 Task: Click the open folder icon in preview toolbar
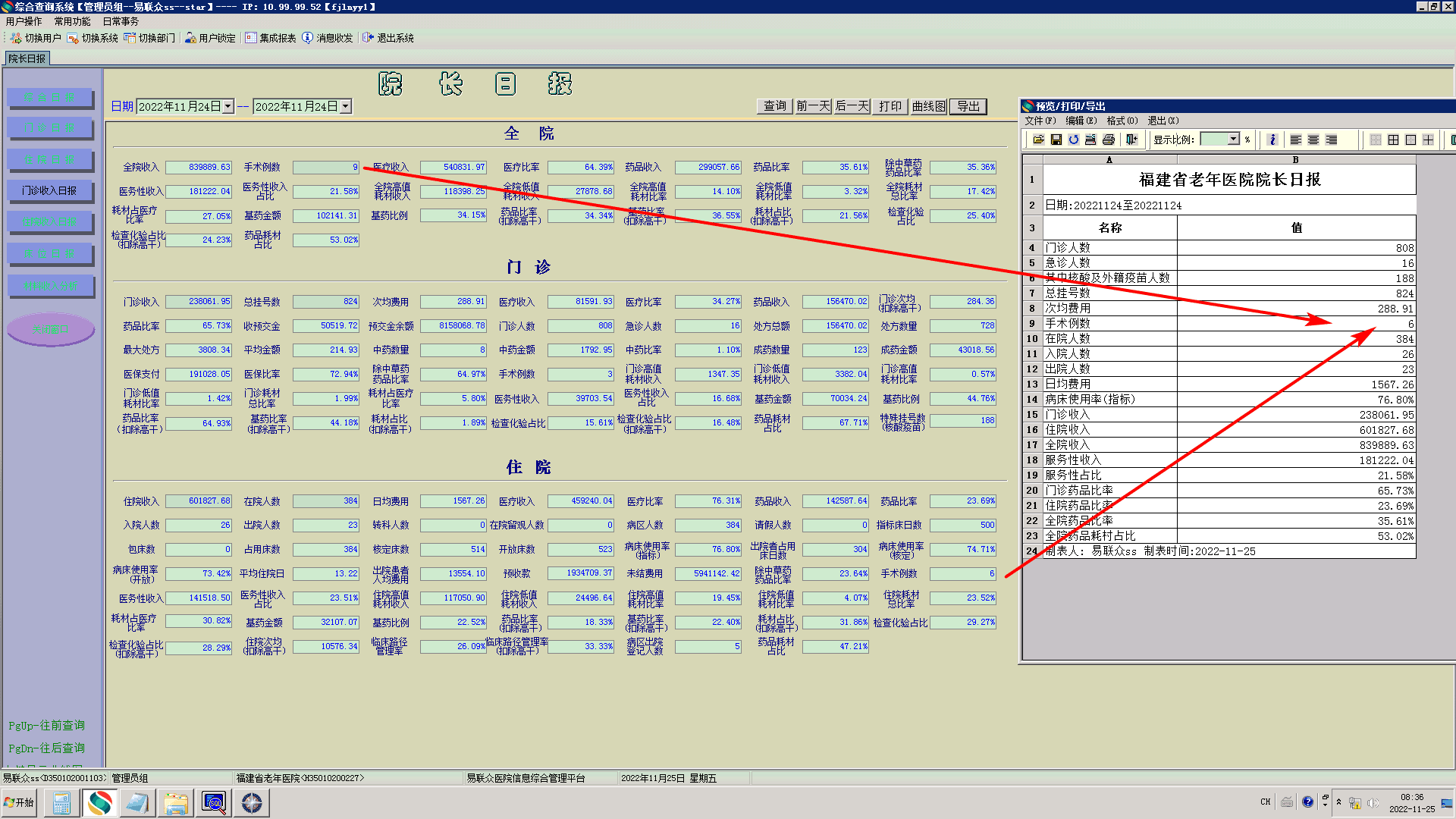pos(1038,140)
